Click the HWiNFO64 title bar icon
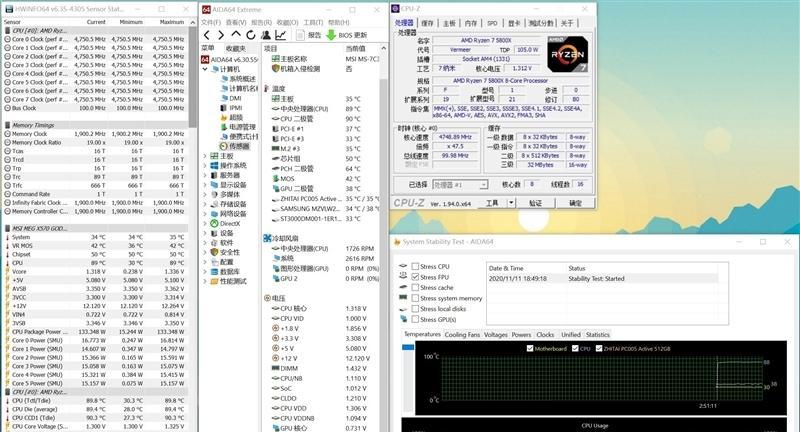The image size is (800, 432). tap(7, 9)
